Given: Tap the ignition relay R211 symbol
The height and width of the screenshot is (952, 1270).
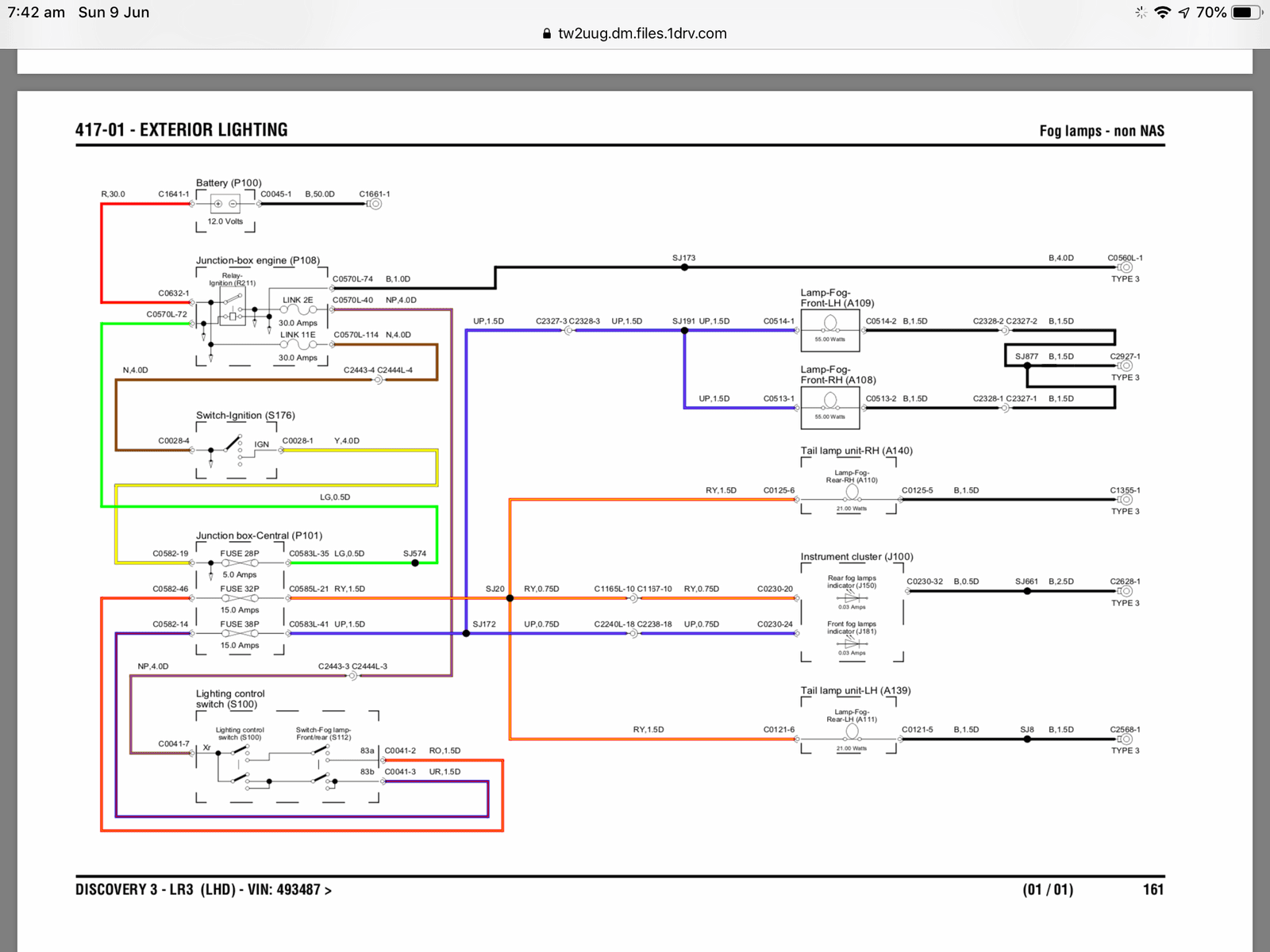Looking at the screenshot, I should click(x=233, y=308).
